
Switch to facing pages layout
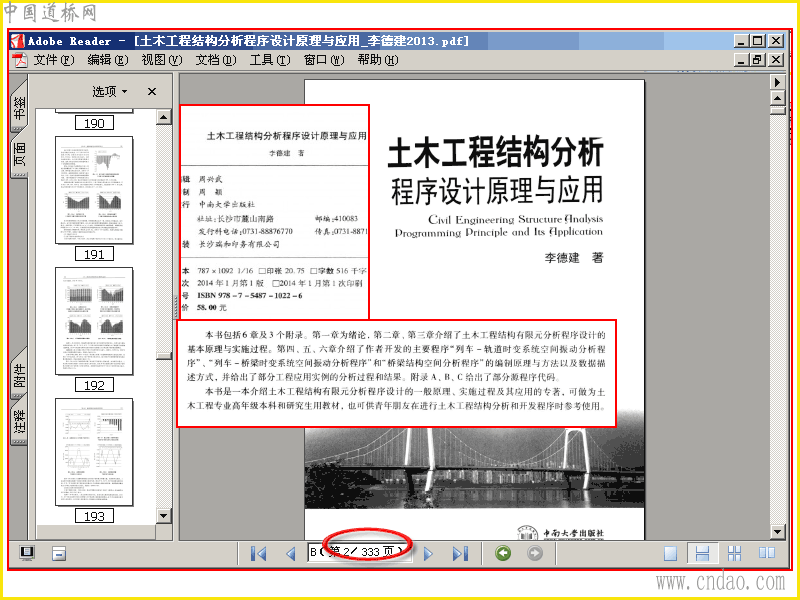pos(767,553)
